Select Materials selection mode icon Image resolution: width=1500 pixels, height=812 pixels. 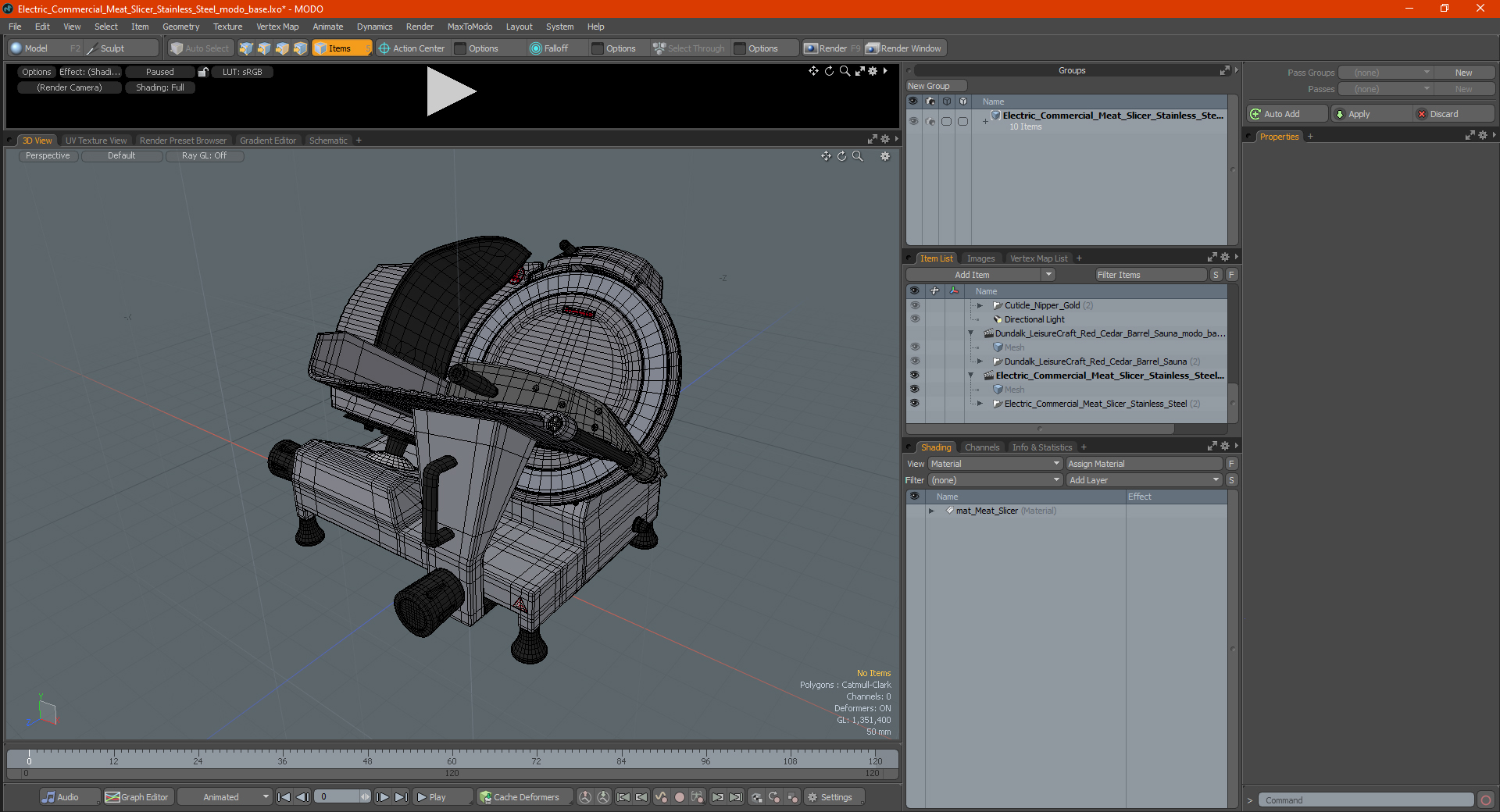[x=300, y=48]
